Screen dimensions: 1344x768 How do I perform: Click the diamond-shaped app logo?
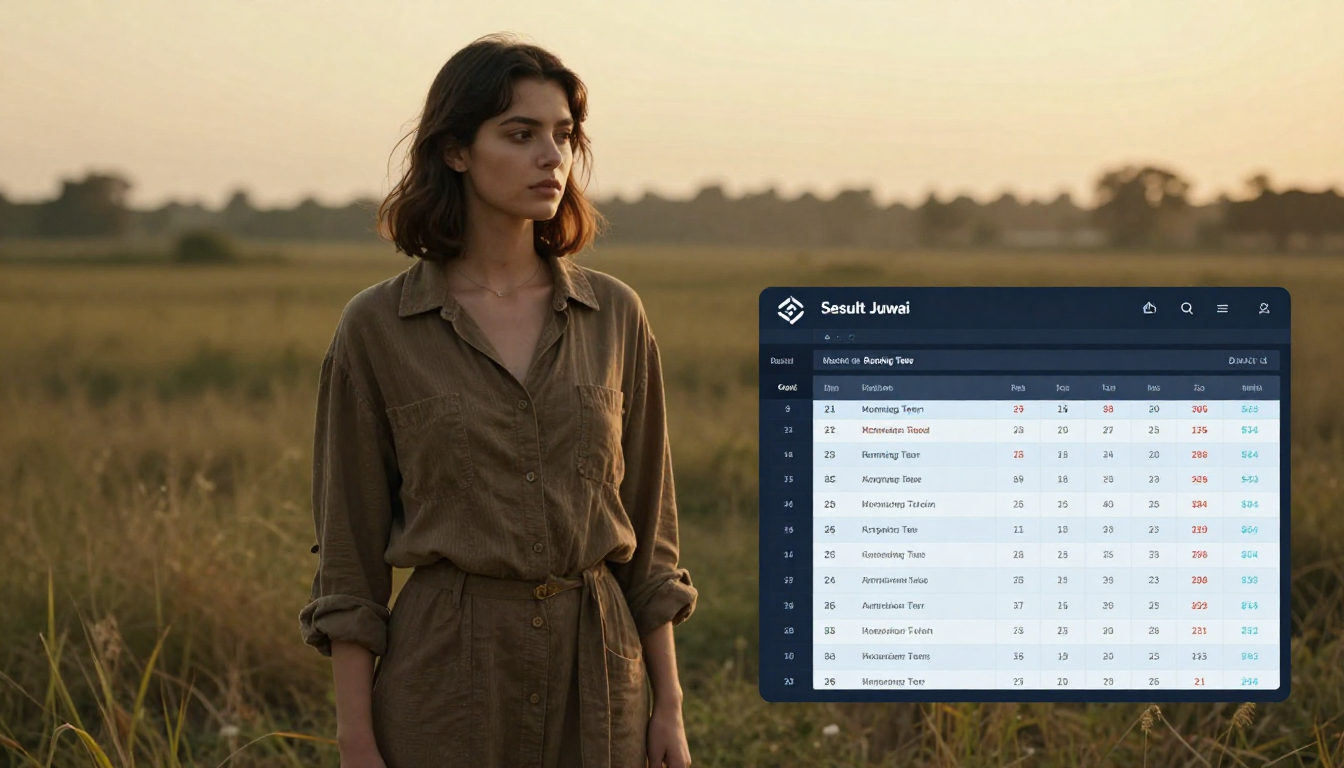[x=790, y=310]
